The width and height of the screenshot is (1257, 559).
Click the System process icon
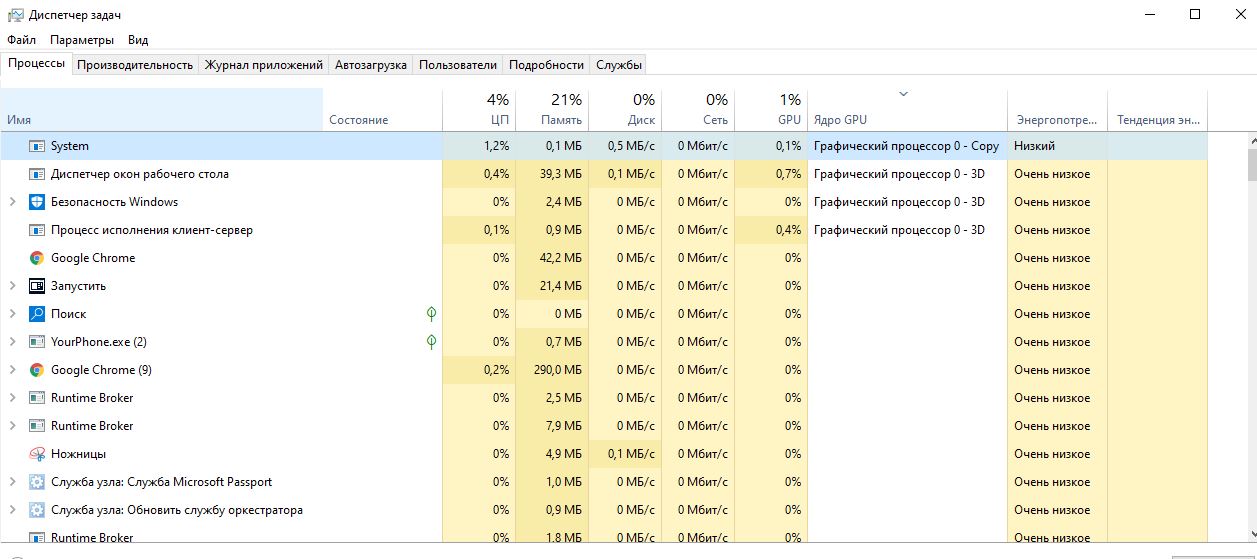click(x=37, y=146)
